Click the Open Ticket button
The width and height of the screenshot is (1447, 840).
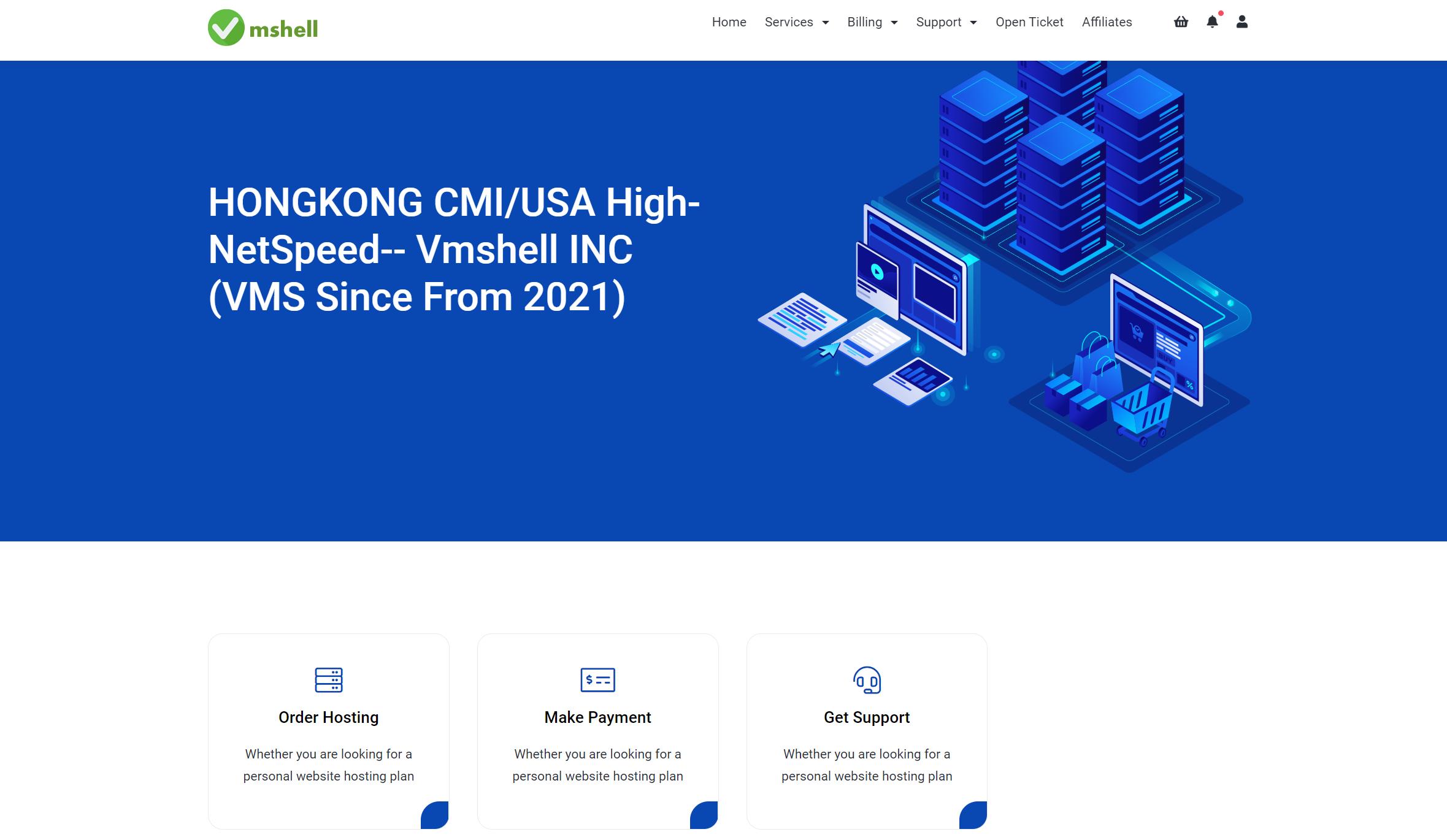(1029, 22)
